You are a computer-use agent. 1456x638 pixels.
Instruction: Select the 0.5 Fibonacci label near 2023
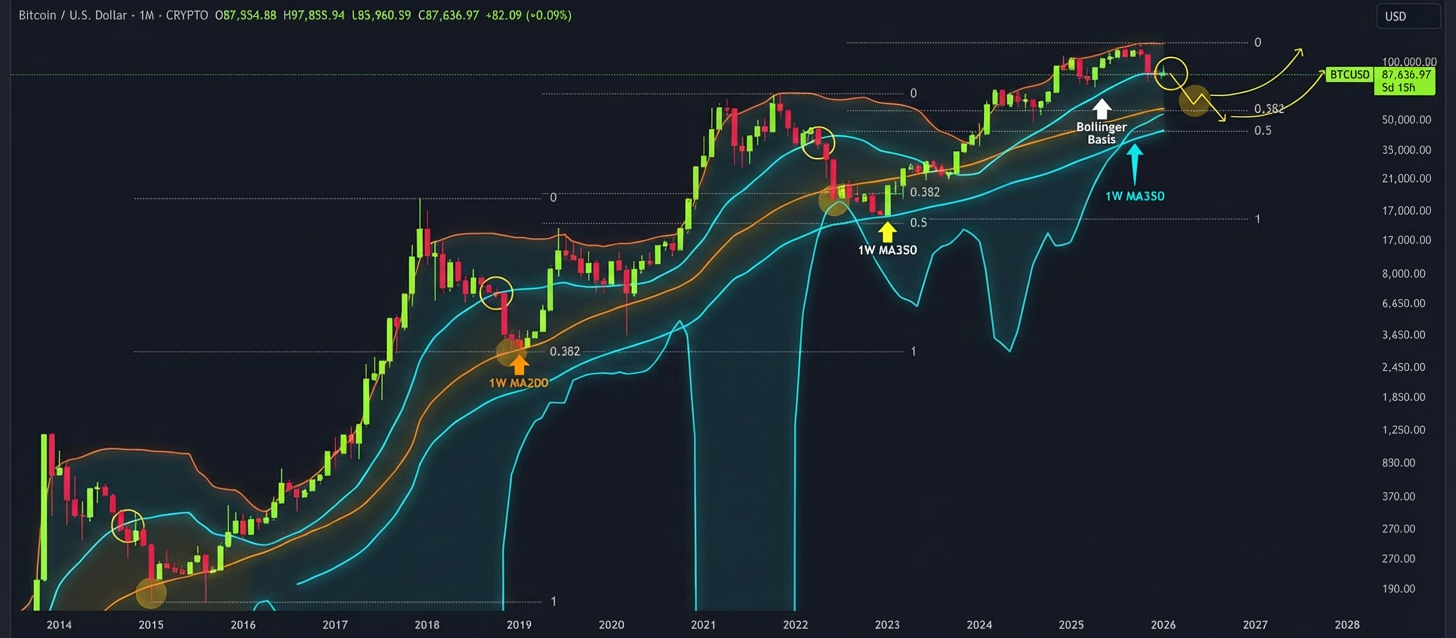pos(918,223)
